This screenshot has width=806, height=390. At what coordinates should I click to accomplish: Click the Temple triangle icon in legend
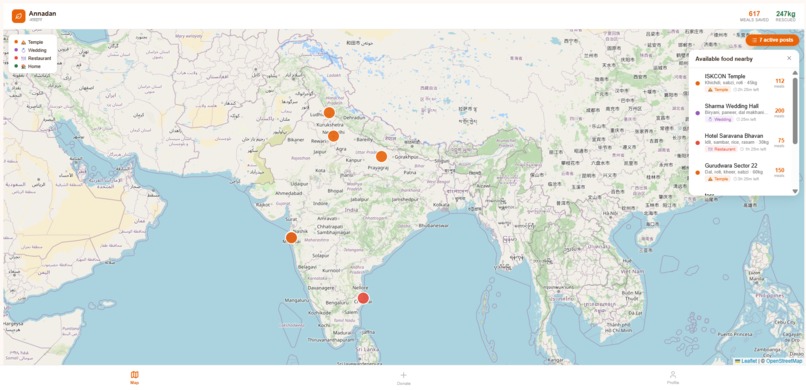click(x=24, y=42)
